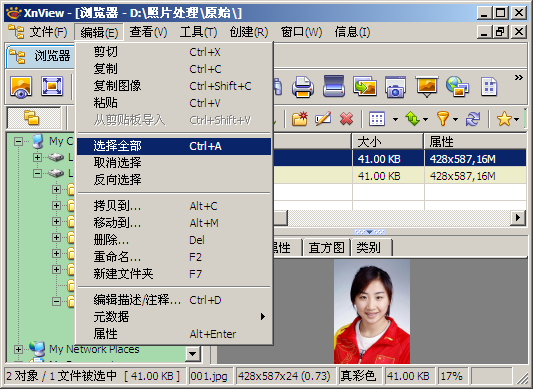Choose 取消选择 menu entry
This screenshot has height=389, width=533.
[174, 163]
